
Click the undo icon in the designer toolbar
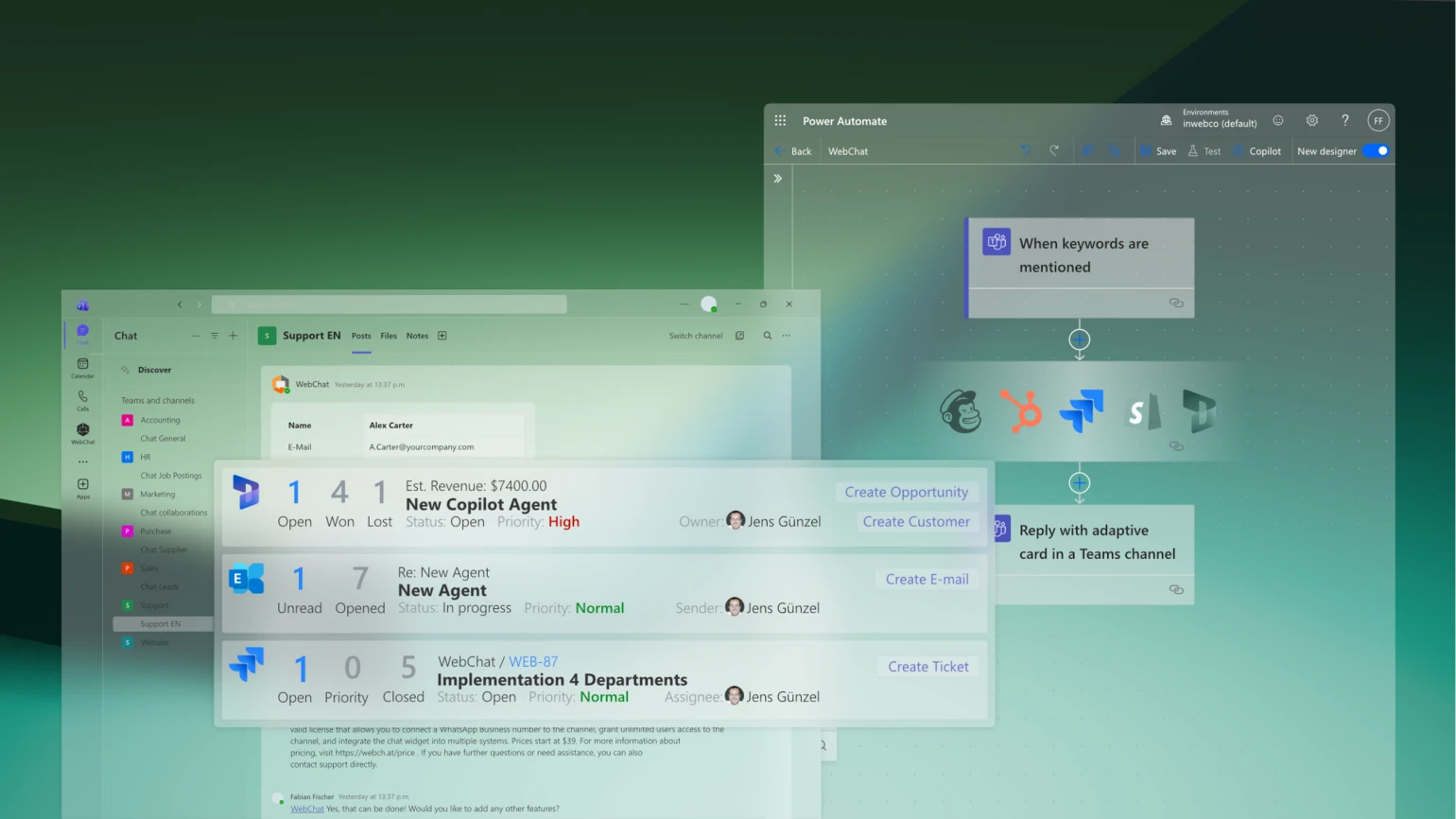(x=1026, y=150)
